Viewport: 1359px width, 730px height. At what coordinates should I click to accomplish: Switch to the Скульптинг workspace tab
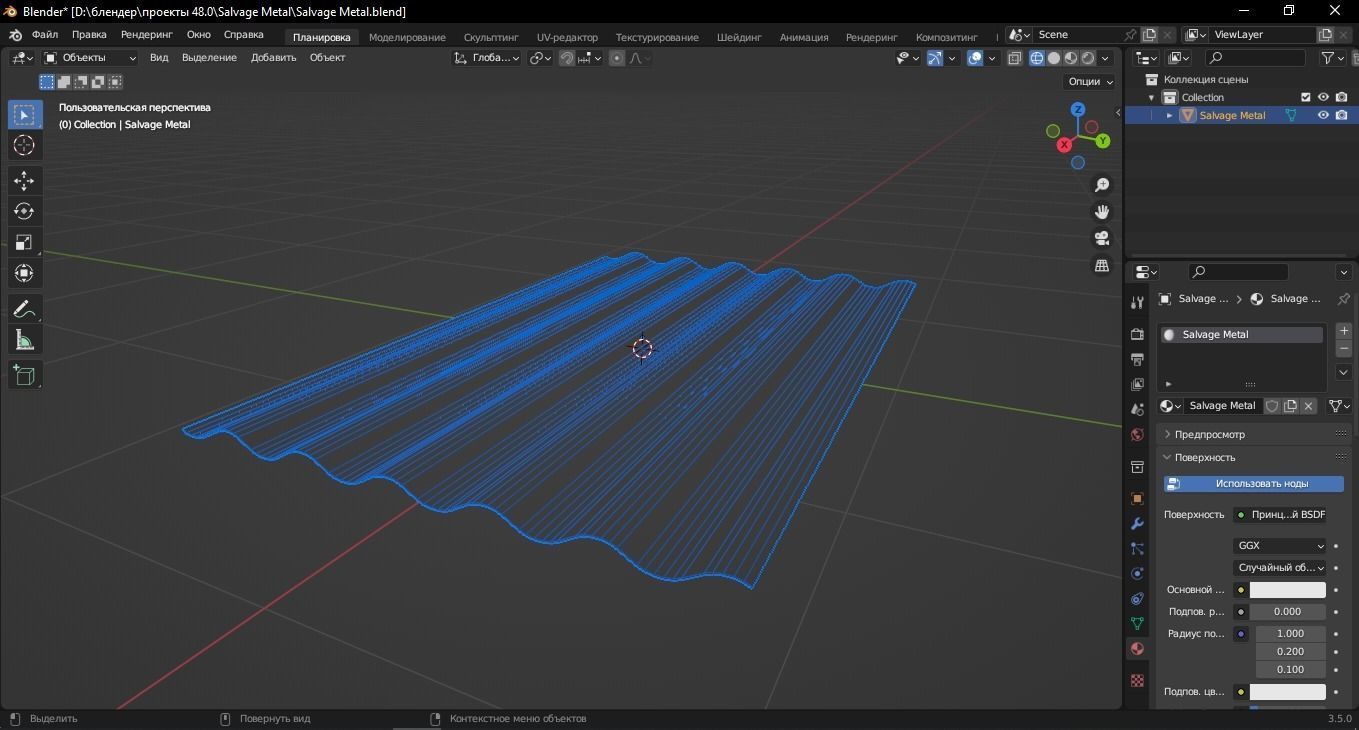[x=491, y=37]
